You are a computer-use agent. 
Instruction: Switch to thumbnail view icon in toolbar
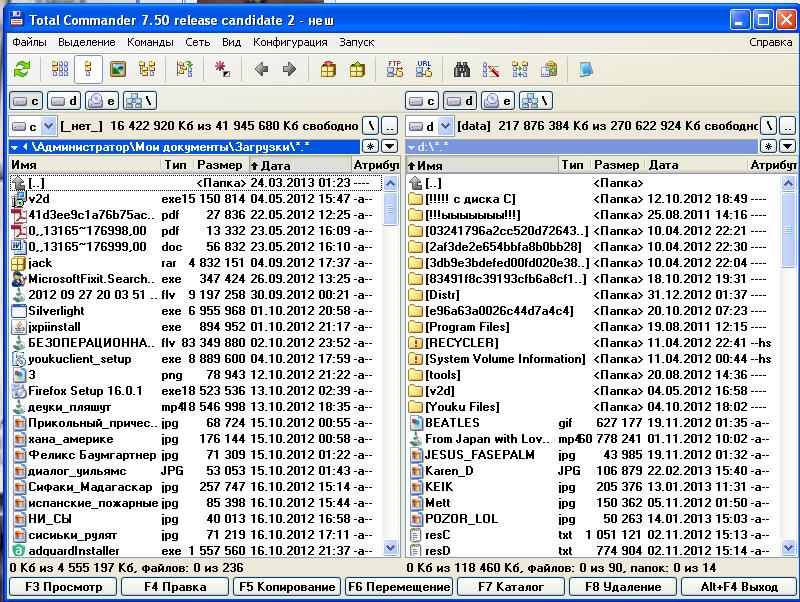tap(118, 69)
